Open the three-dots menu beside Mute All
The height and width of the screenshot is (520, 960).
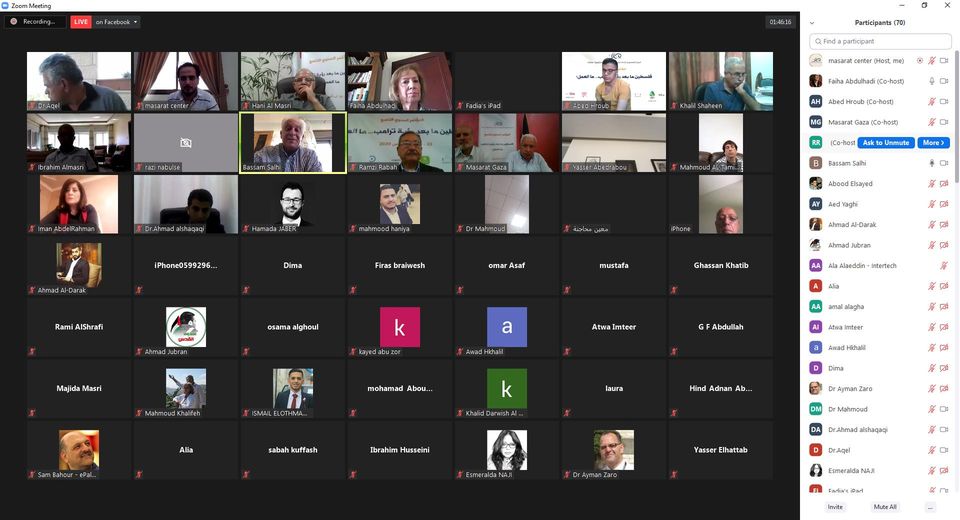pos(930,507)
